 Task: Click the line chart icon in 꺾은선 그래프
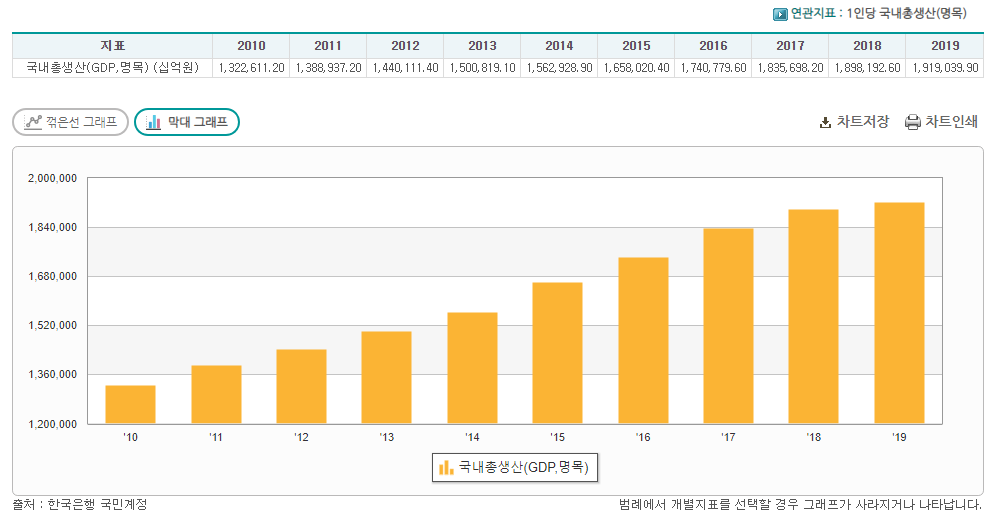34,122
